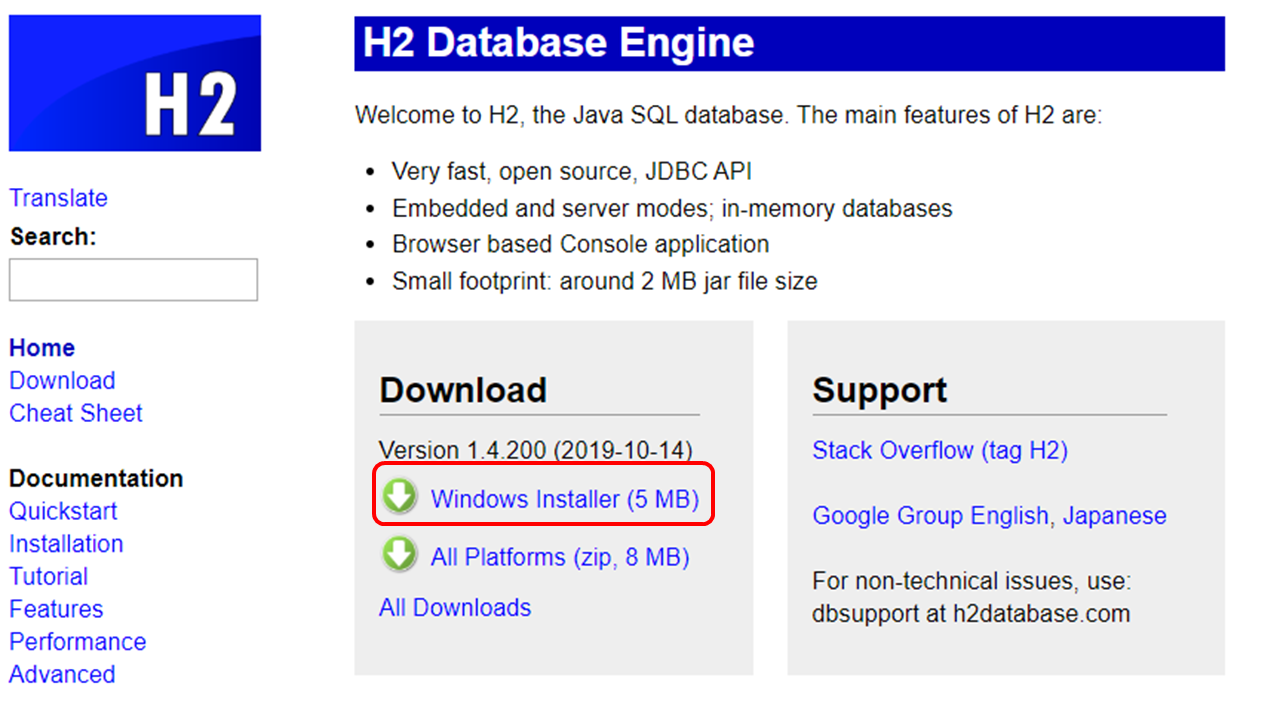Click 'Browser based Console application' bullet
This screenshot has height=702, width=1280.
point(580,244)
